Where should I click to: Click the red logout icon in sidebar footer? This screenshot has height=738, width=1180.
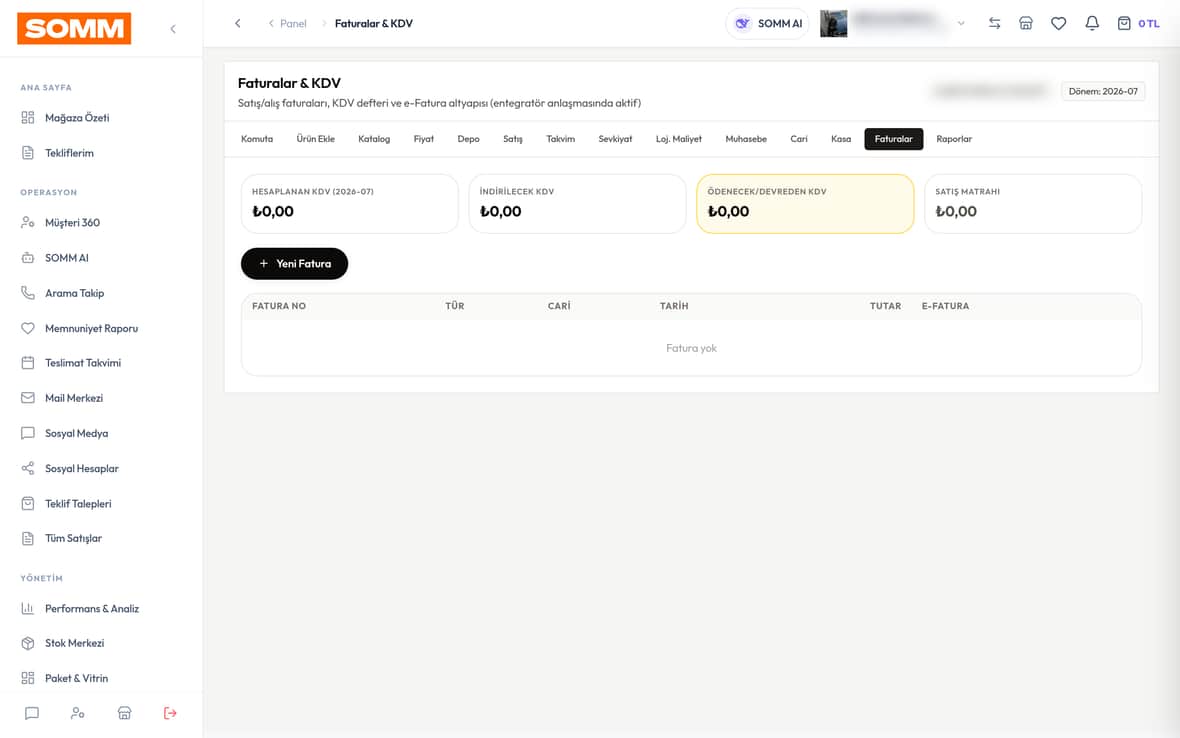click(170, 713)
